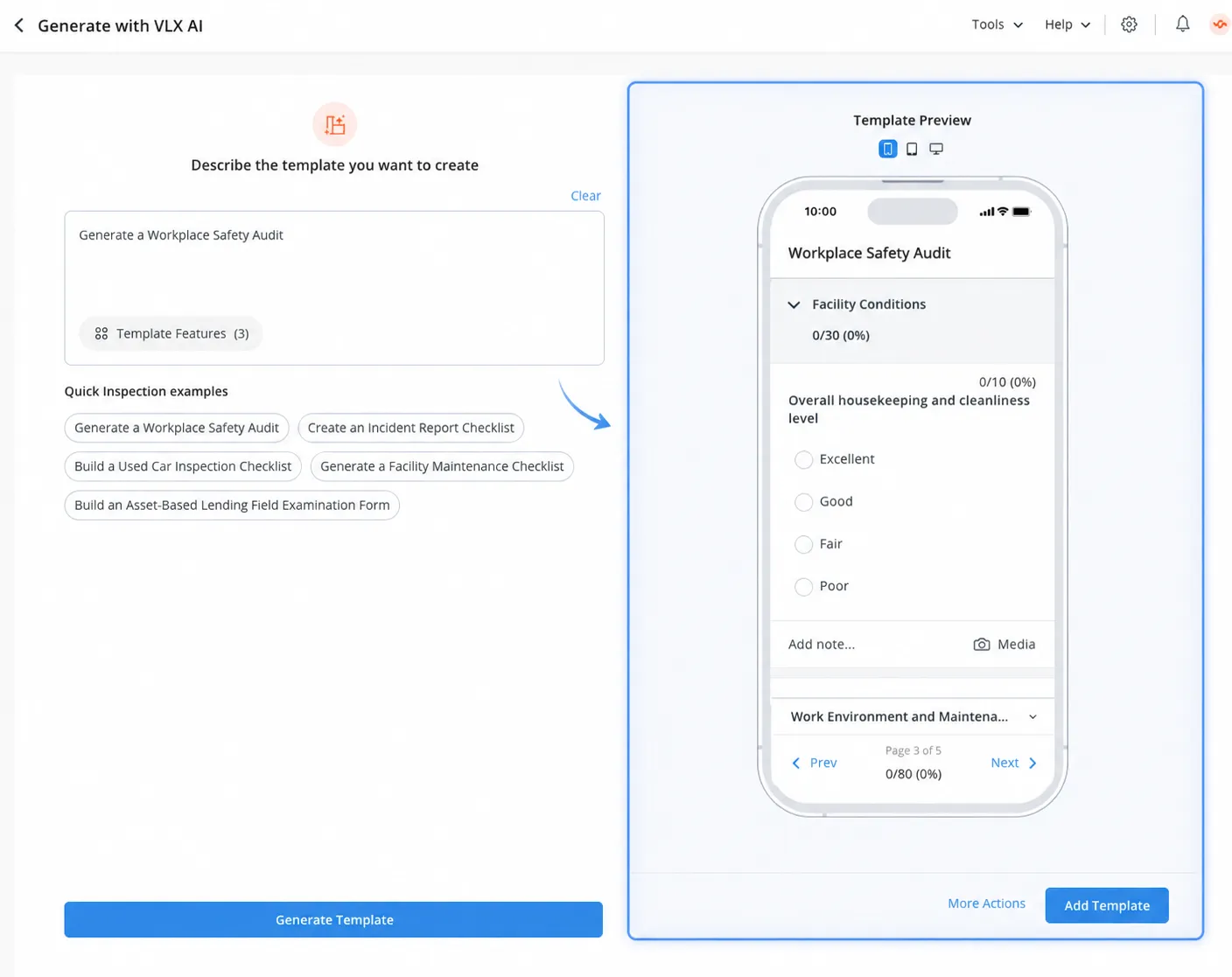Image resolution: width=1232 pixels, height=977 pixels.
Task: Clear the template description
Action: [x=585, y=196]
